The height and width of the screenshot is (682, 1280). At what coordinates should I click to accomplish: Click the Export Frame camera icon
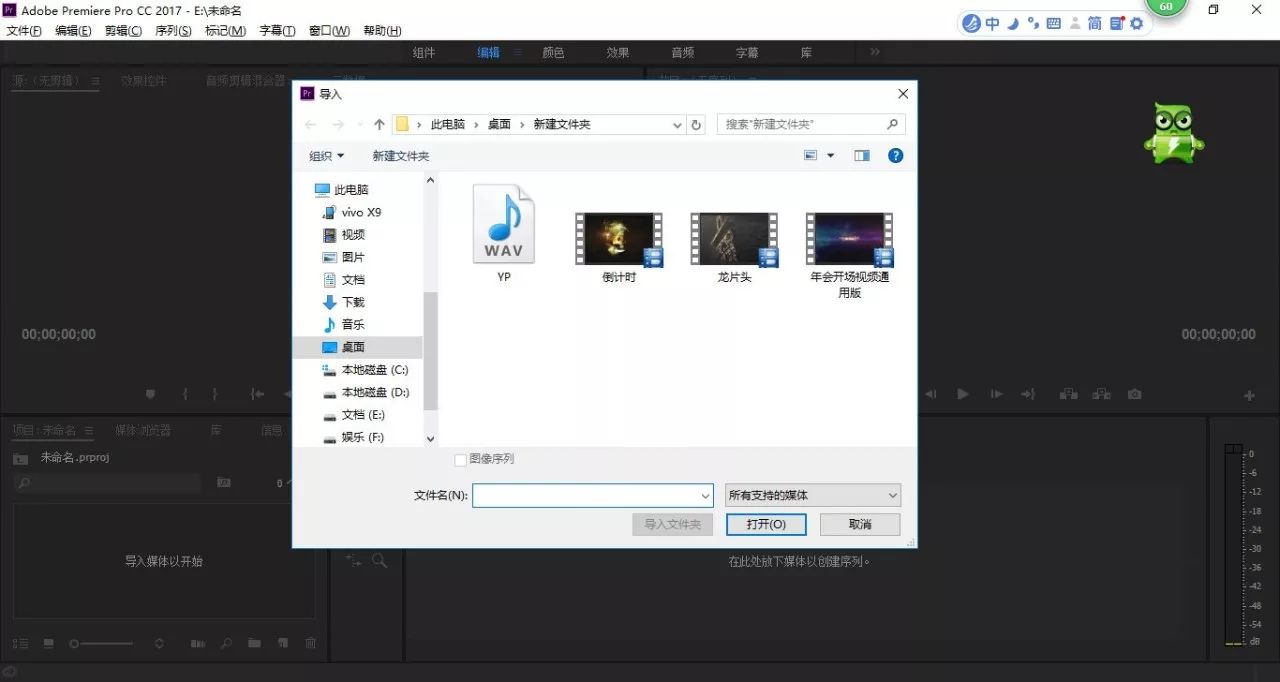click(x=1134, y=394)
